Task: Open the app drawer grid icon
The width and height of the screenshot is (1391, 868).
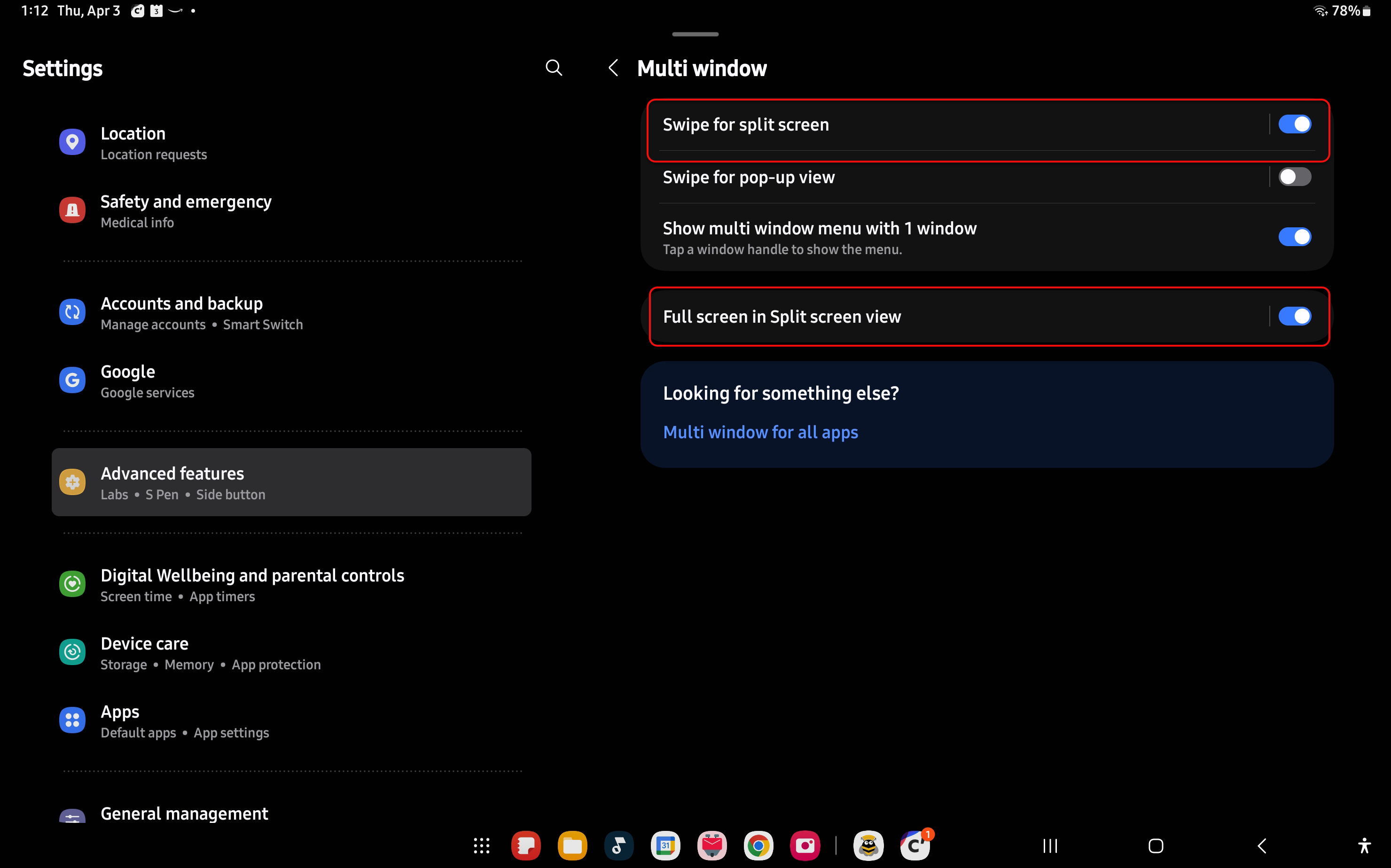Action: 481,845
